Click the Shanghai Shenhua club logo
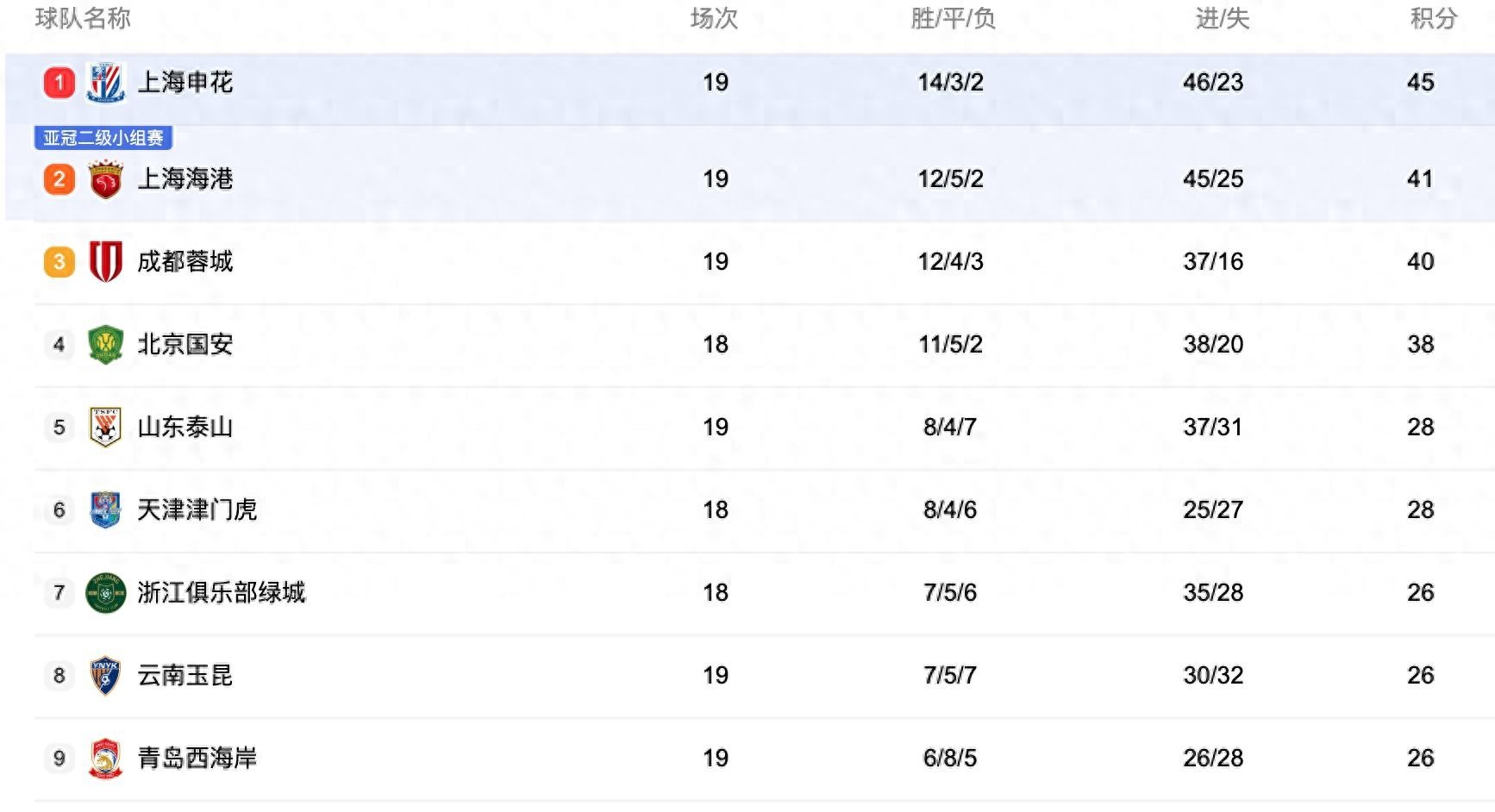 (106, 83)
